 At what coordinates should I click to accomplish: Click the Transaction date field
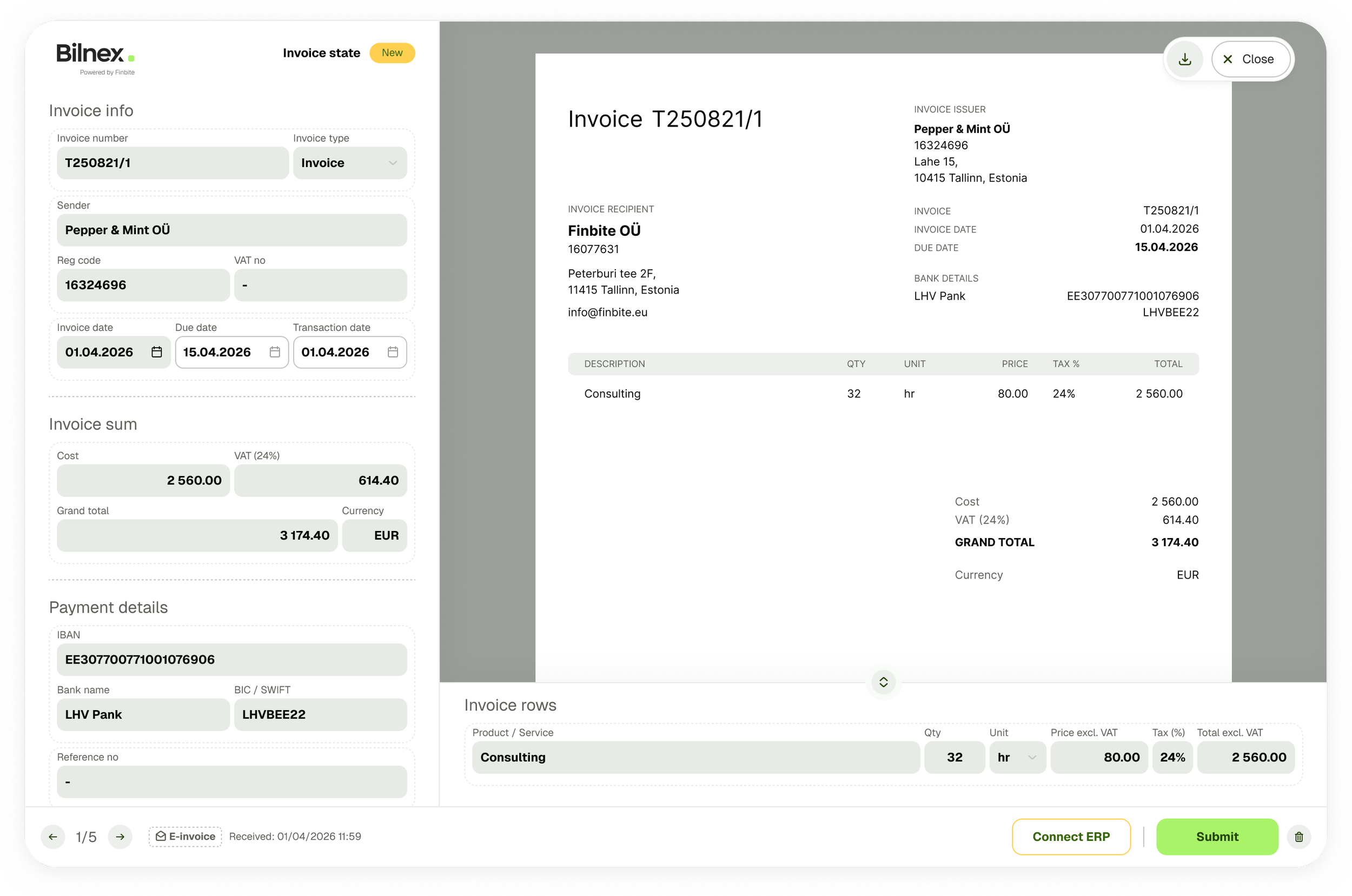[350, 352]
